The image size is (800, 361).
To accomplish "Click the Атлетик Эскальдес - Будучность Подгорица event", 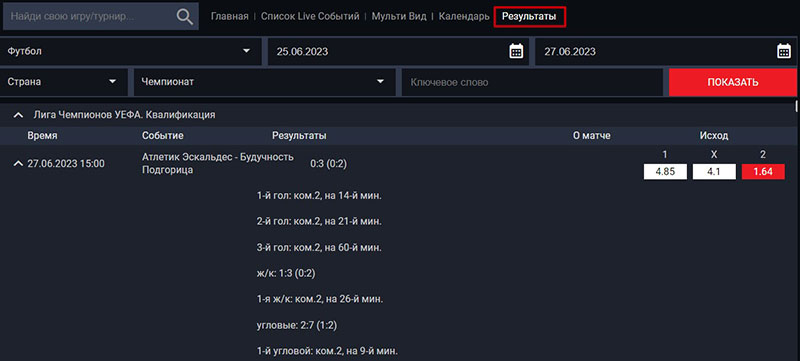I will click(x=217, y=164).
